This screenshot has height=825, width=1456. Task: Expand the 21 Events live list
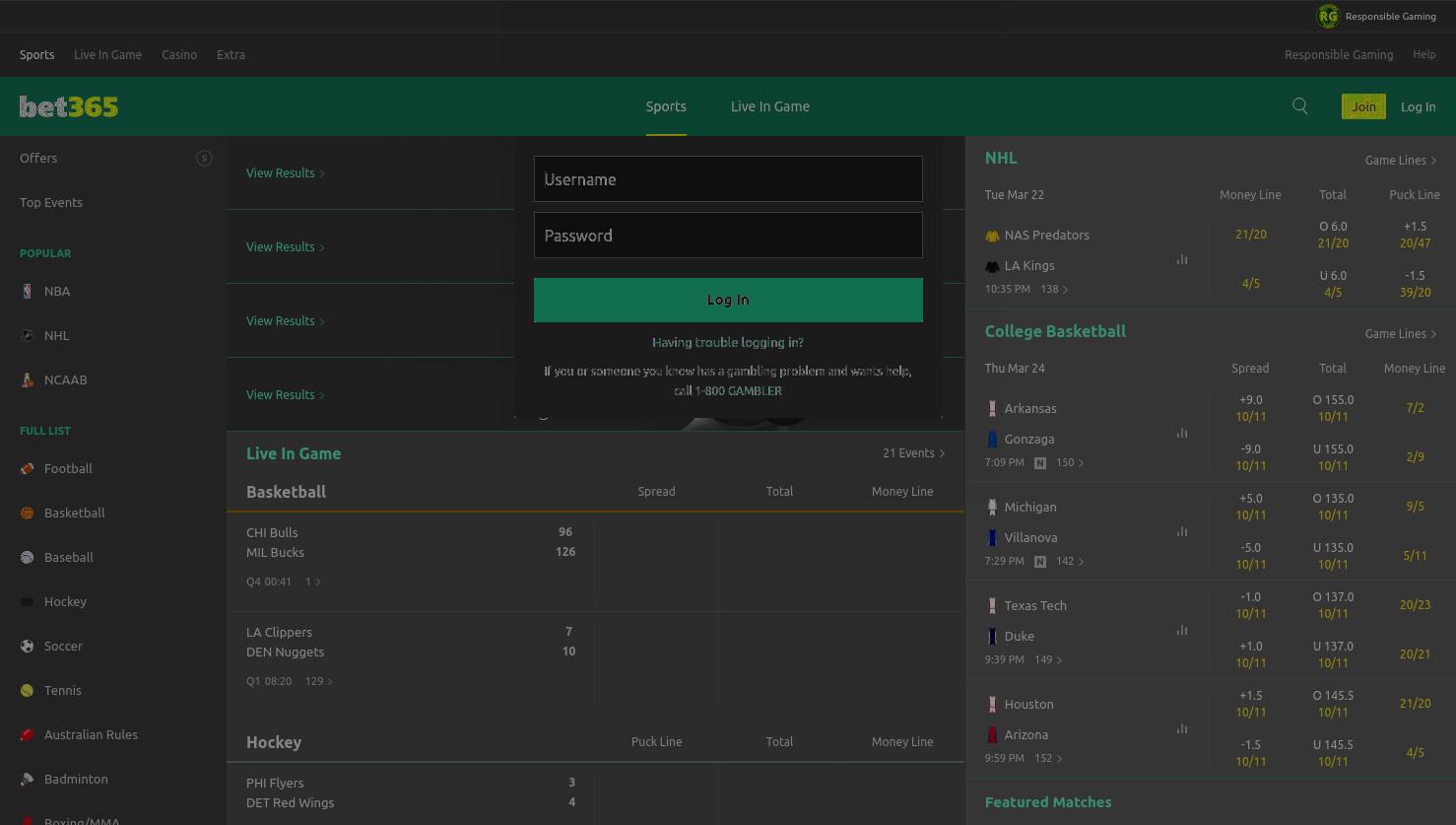pos(913,453)
